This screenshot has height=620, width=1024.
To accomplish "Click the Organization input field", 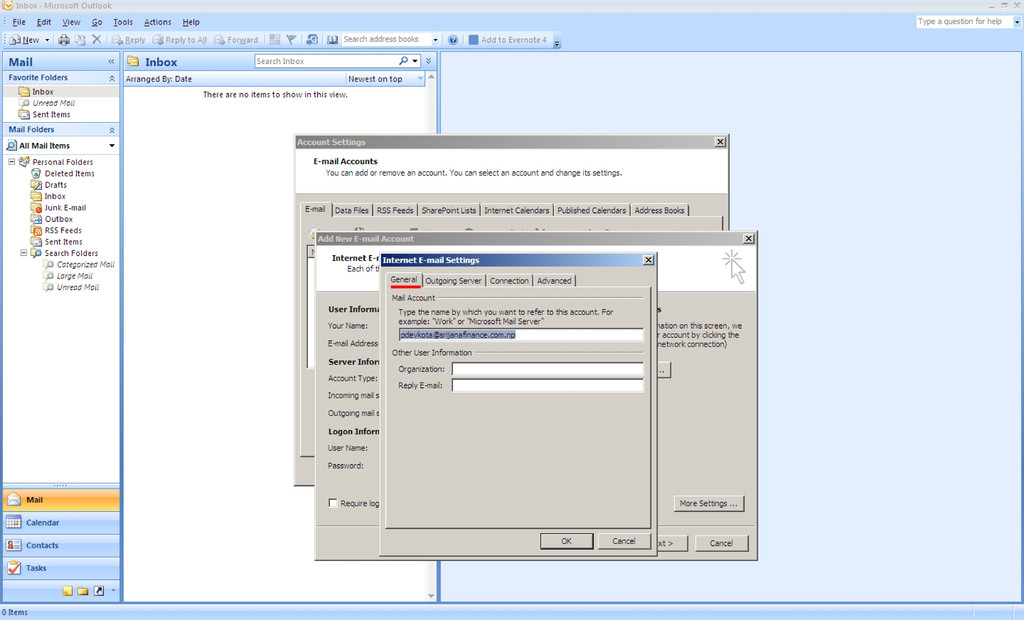I will 547,369.
